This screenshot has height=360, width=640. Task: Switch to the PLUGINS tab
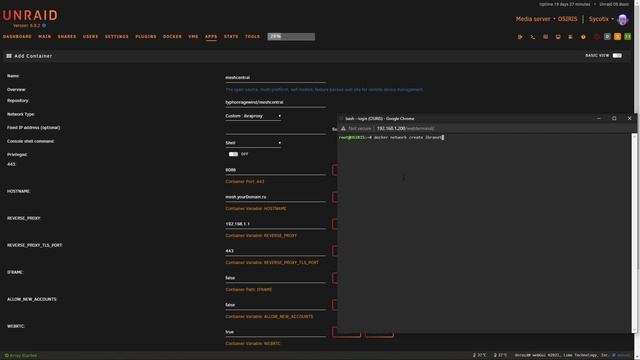coord(146,37)
